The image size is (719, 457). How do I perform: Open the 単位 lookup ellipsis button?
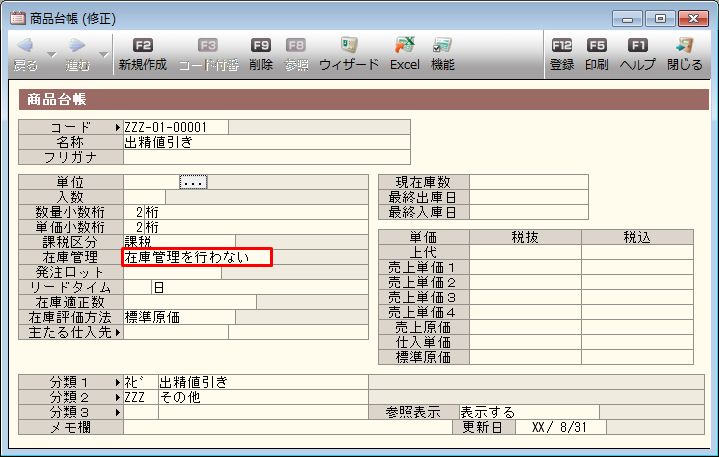tap(193, 182)
